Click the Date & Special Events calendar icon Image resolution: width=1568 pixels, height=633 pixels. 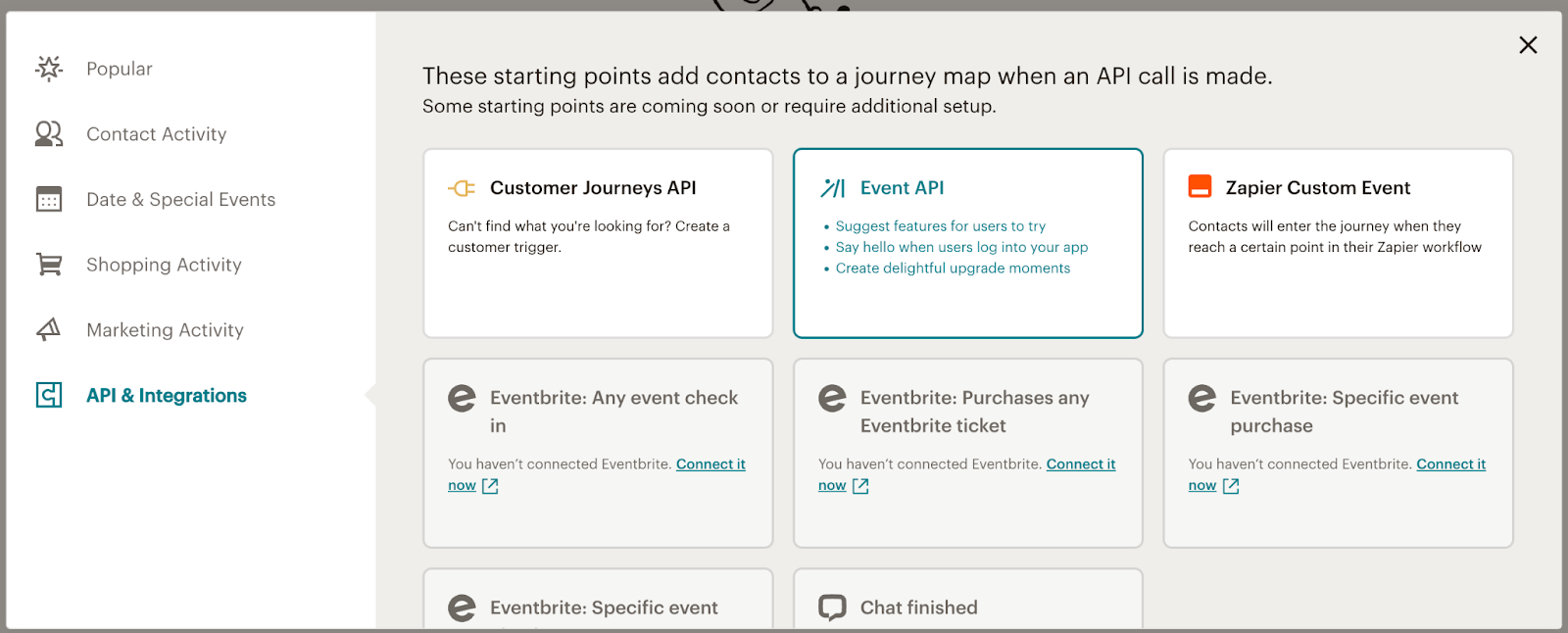(x=49, y=200)
